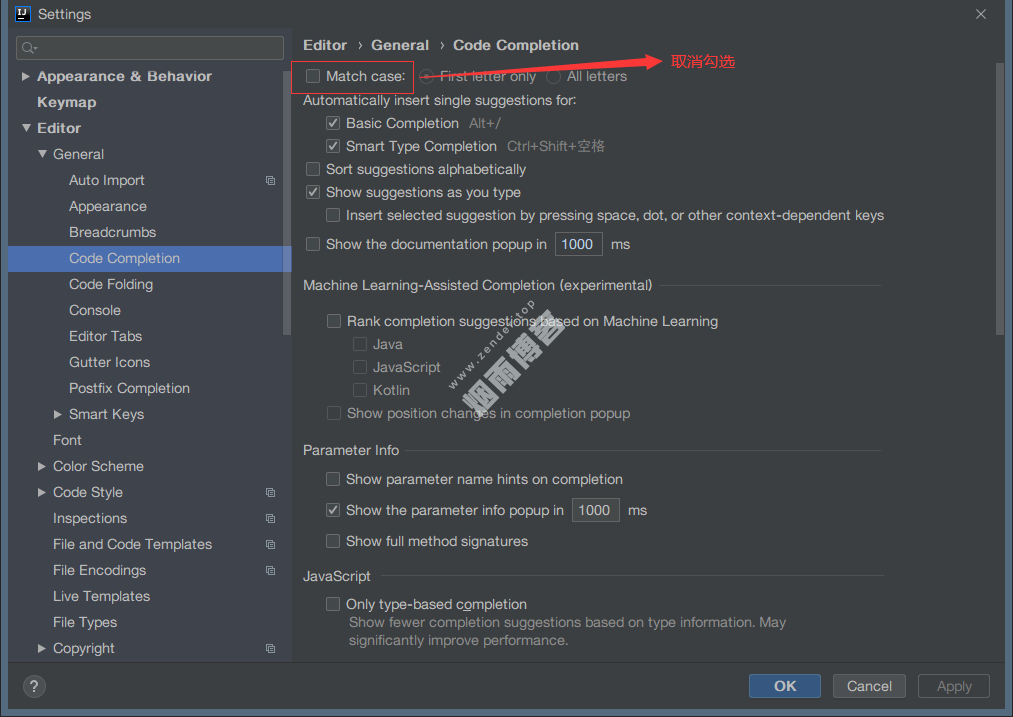Click the help question mark icon
Viewport: 1013px width, 717px height.
pyautogui.click(x=34, y=686)
